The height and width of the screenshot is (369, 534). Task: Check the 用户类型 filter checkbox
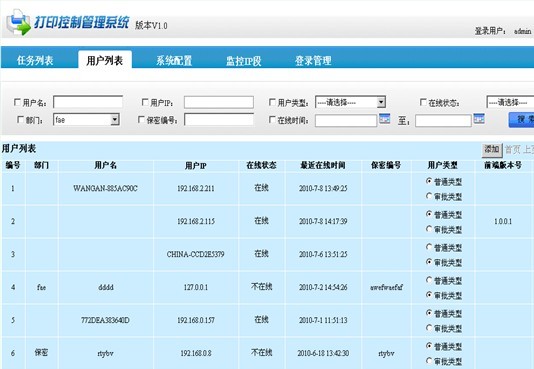pos(272,102)
